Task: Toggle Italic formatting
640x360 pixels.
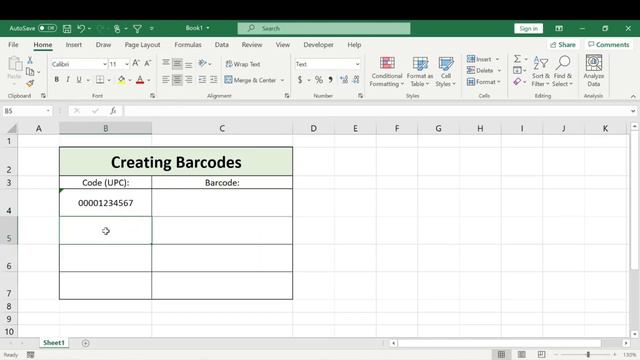Action: pyautogui.click(x=68, y=80)
